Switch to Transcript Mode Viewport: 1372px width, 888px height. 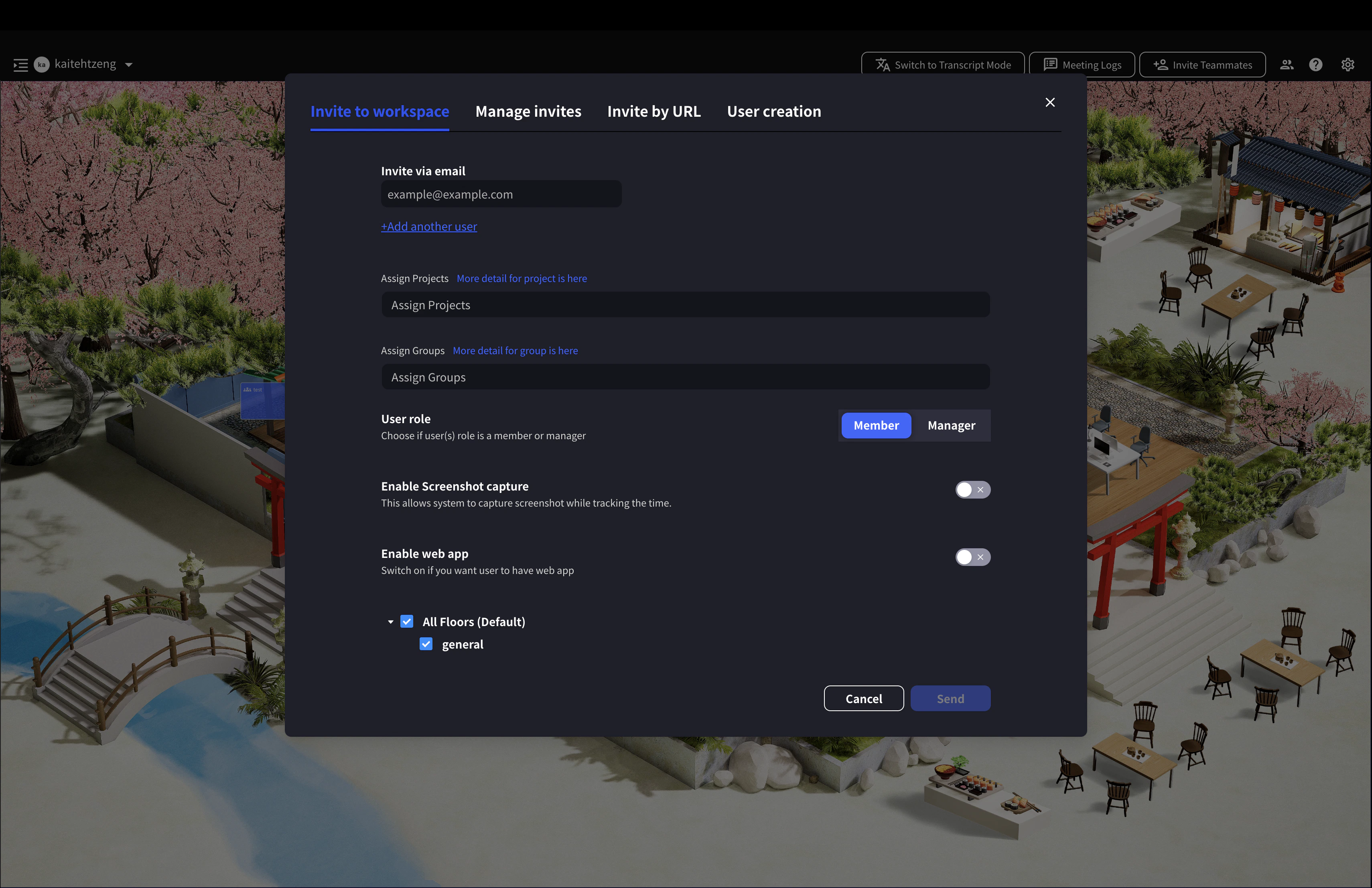[x=942, y=65]
